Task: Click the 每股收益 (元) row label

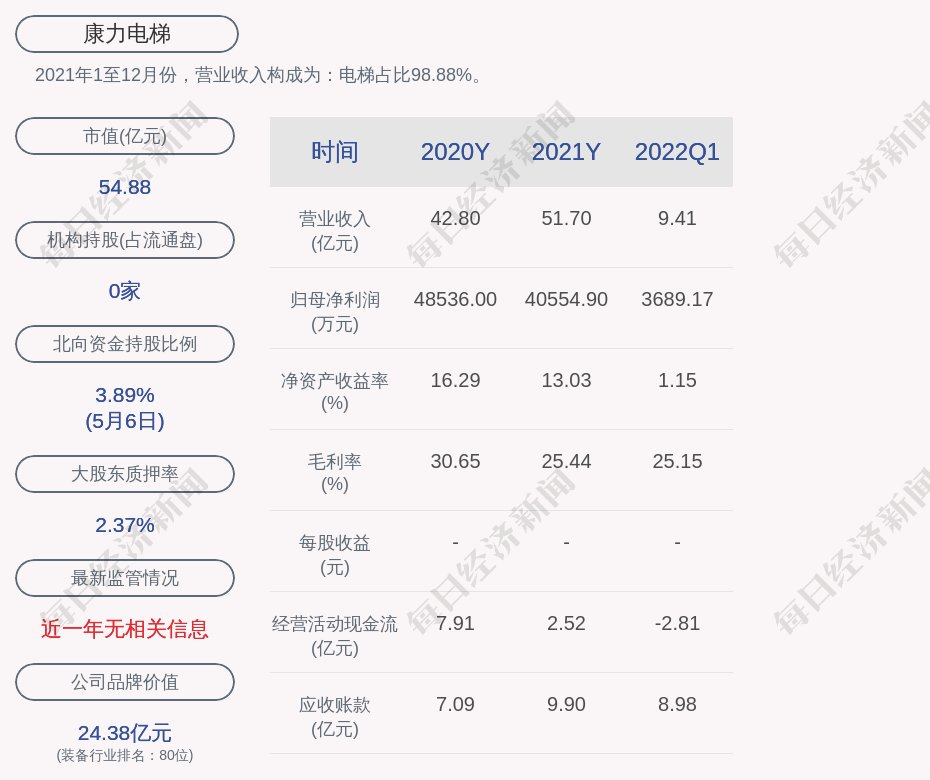Action: (335, 555)
